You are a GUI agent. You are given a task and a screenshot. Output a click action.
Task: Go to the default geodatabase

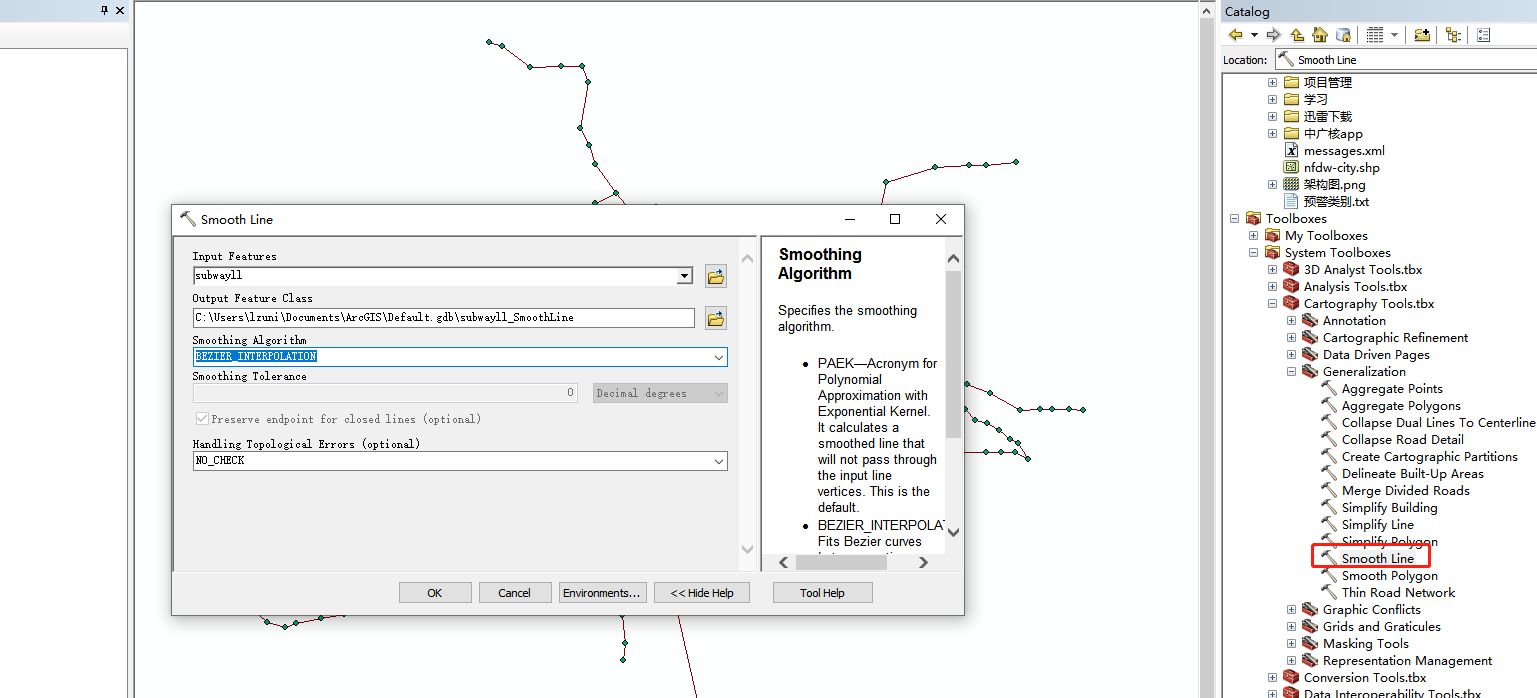[x=1343, y=35]
